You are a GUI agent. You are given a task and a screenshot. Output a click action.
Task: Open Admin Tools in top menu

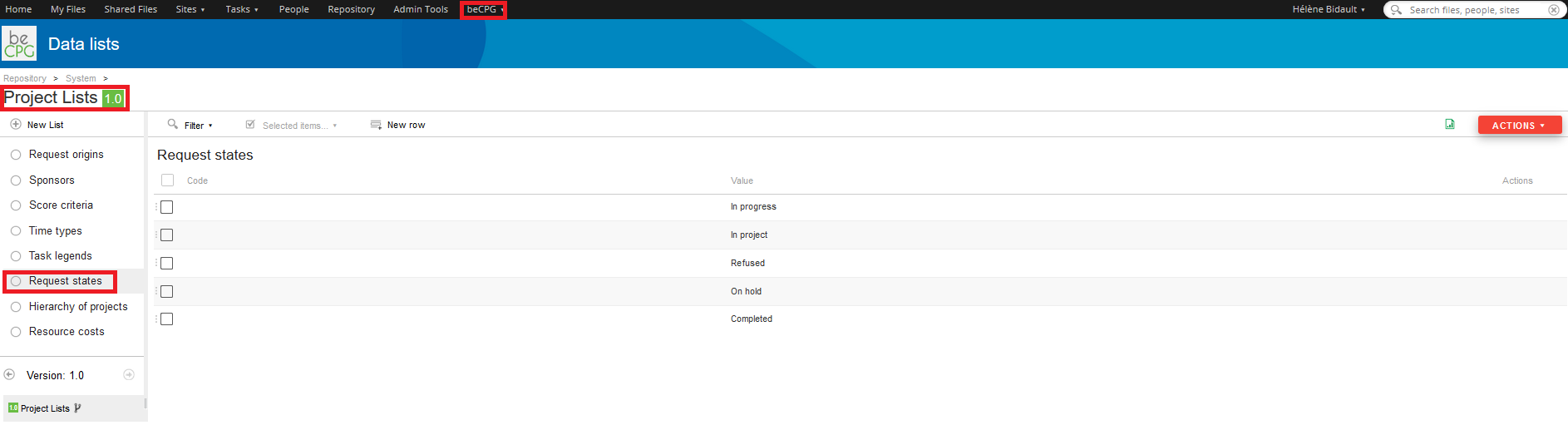(421, 9)
